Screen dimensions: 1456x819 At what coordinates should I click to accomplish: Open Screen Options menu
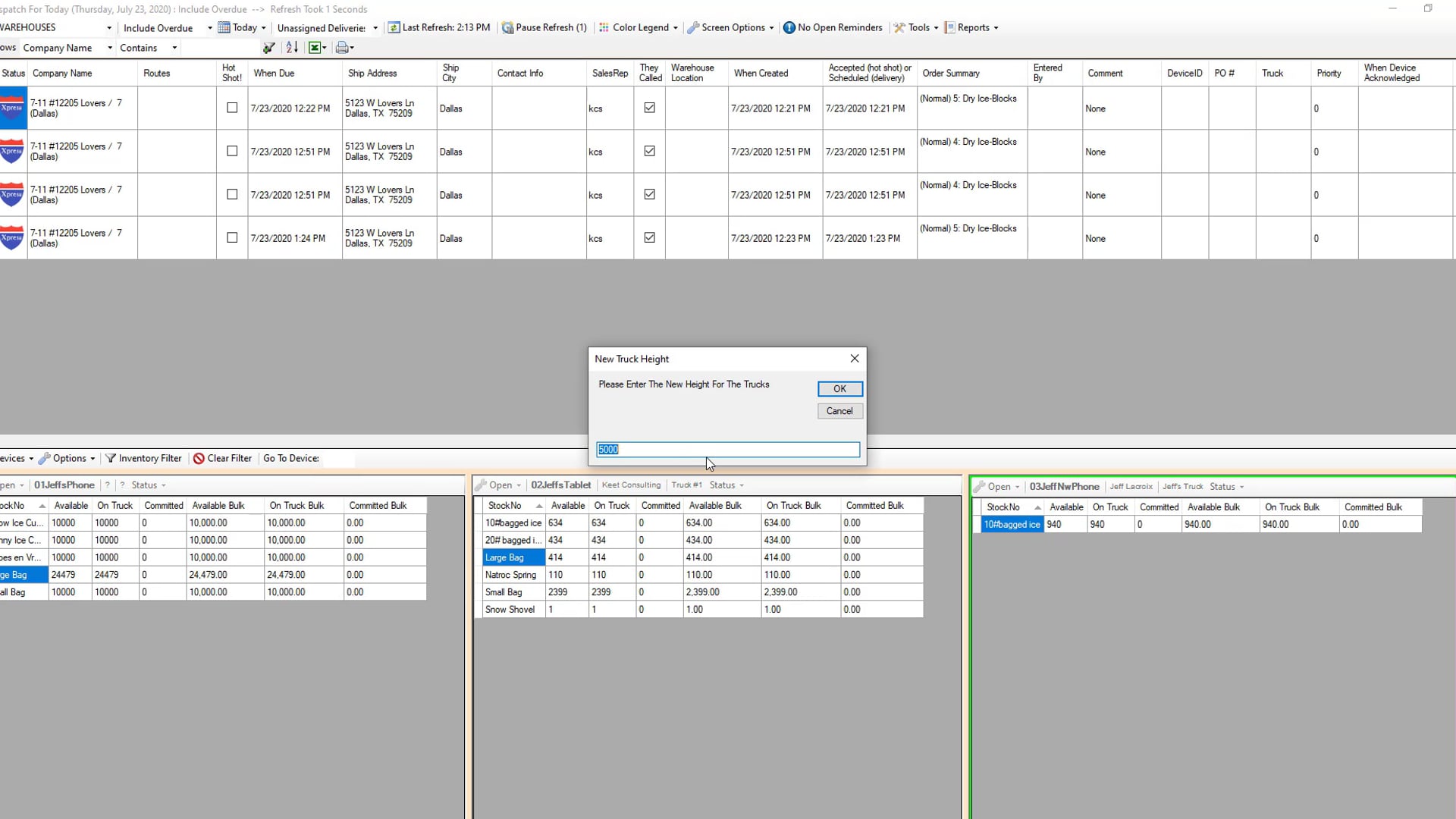click(x=731, y=28)
